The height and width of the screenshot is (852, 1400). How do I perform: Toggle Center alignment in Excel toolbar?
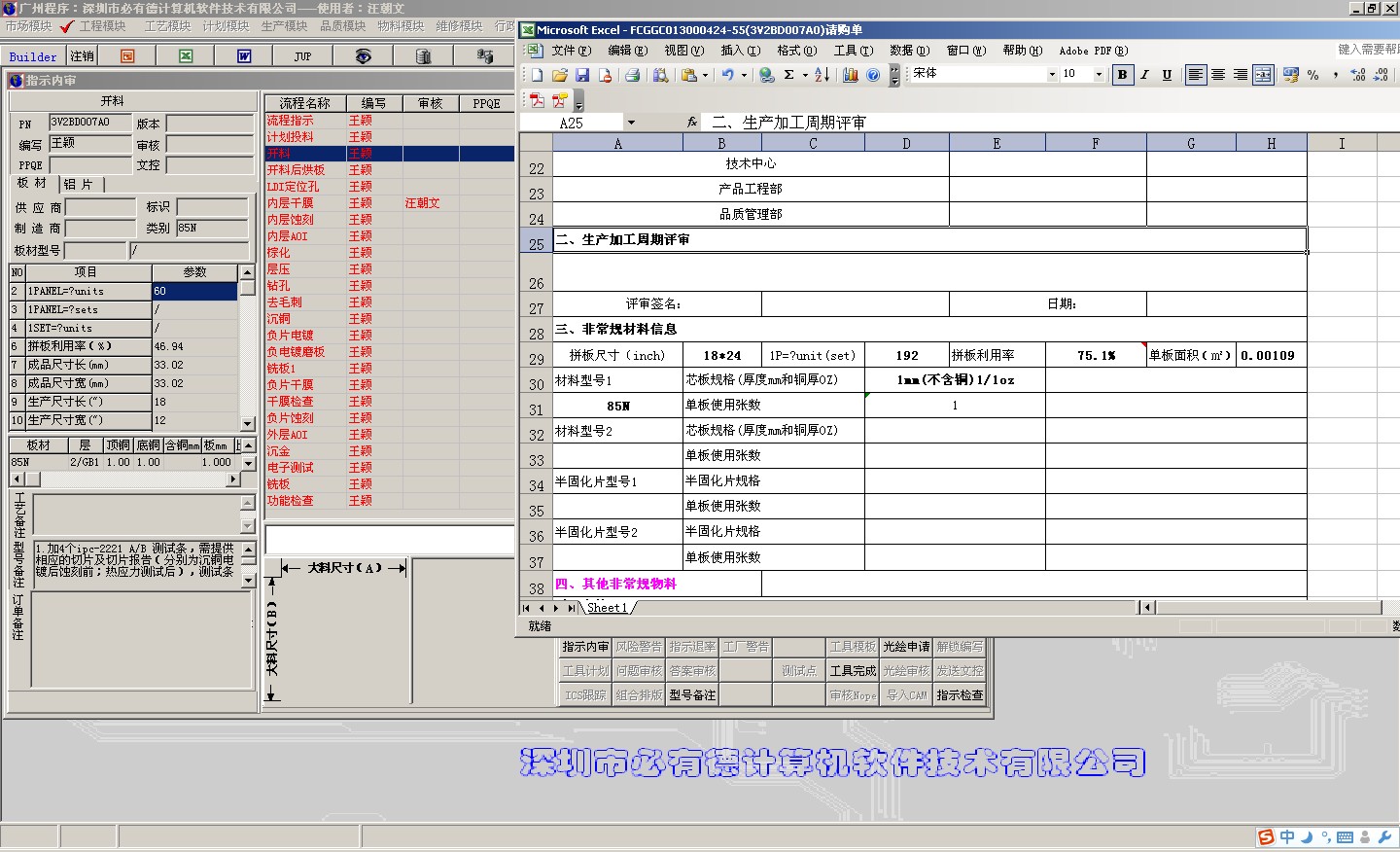pyautogui.click(x=1218, y=74)
